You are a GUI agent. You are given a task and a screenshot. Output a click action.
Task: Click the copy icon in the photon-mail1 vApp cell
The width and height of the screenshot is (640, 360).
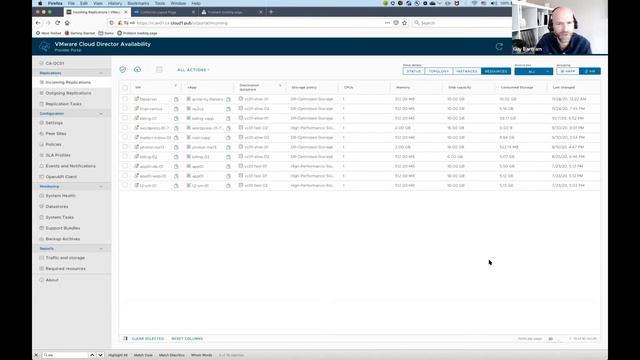coord(228,147)
